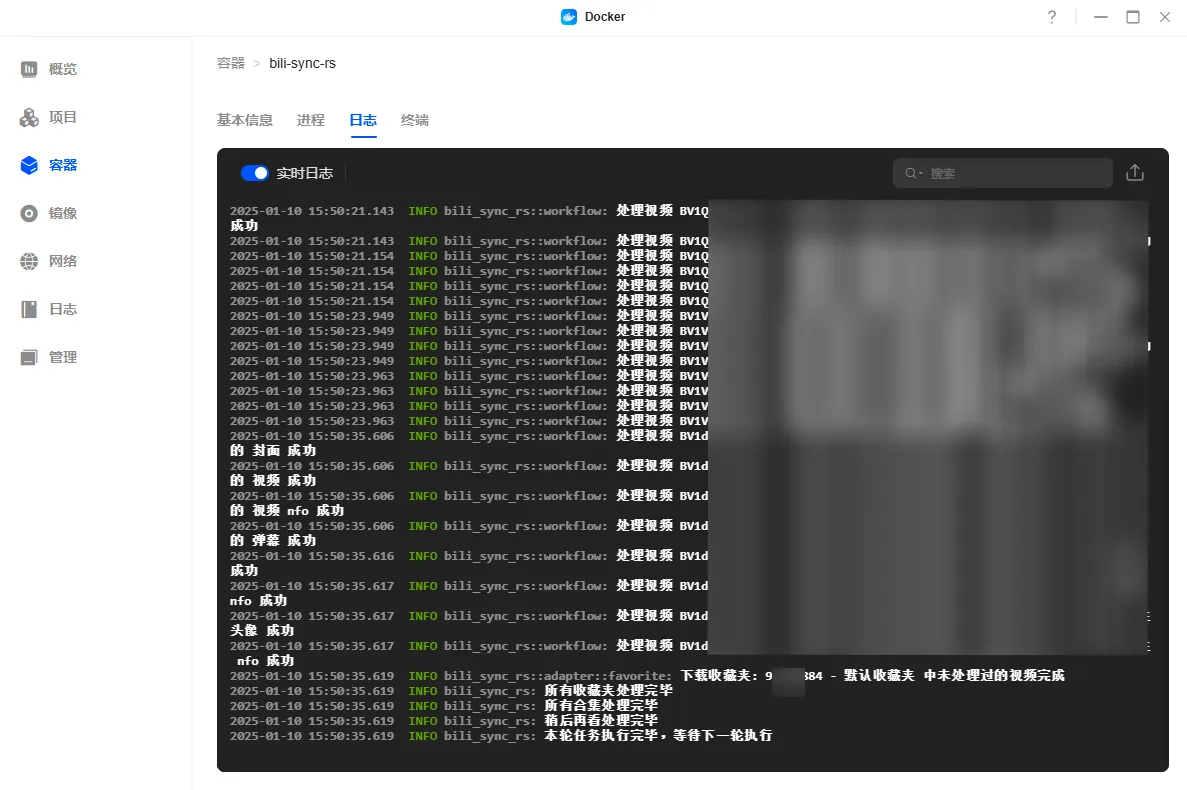Image resolution: width=1187 pixels, height=790 pixels.
Task: Switch to the 终端 terminal tab
Action: tap(415, 119)
